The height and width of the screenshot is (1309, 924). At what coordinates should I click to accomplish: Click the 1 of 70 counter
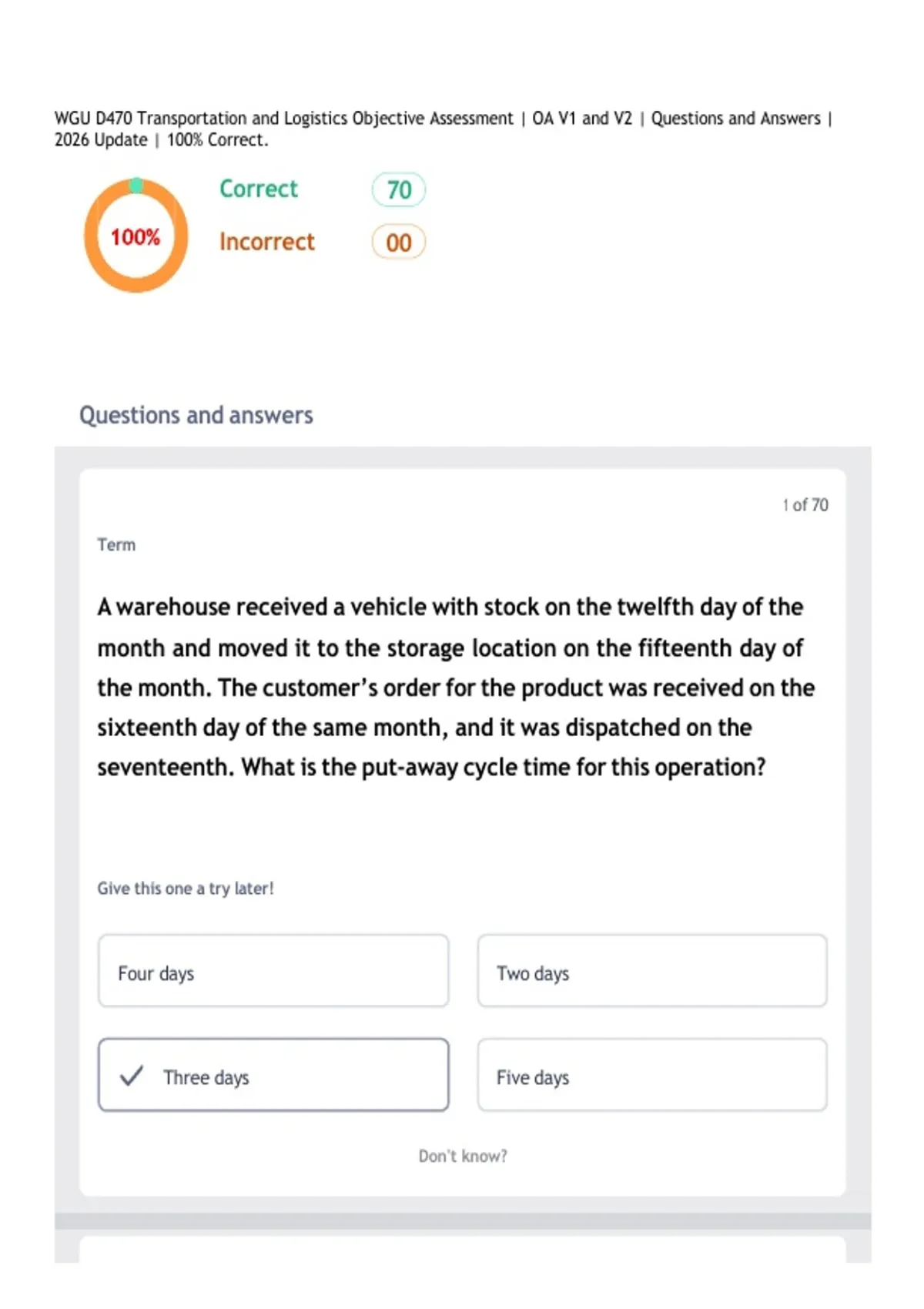coord(805,505)
